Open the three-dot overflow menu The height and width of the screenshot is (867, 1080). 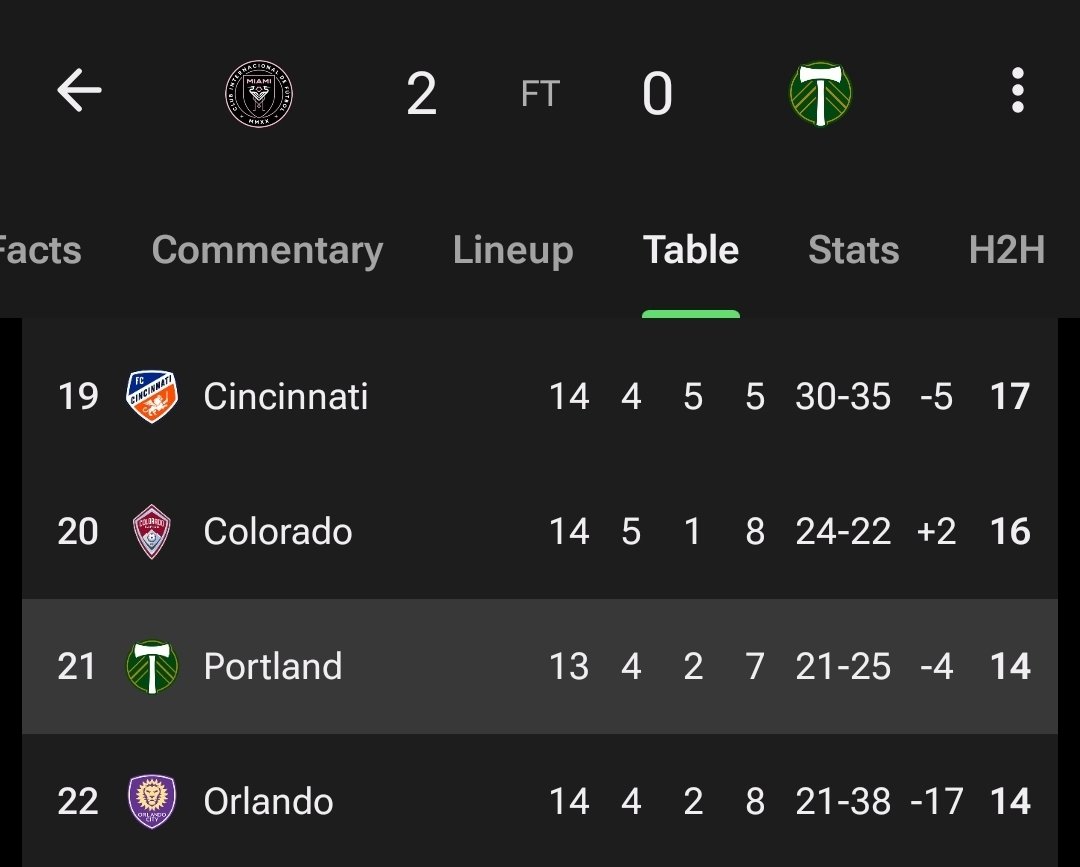[1017, 90]
